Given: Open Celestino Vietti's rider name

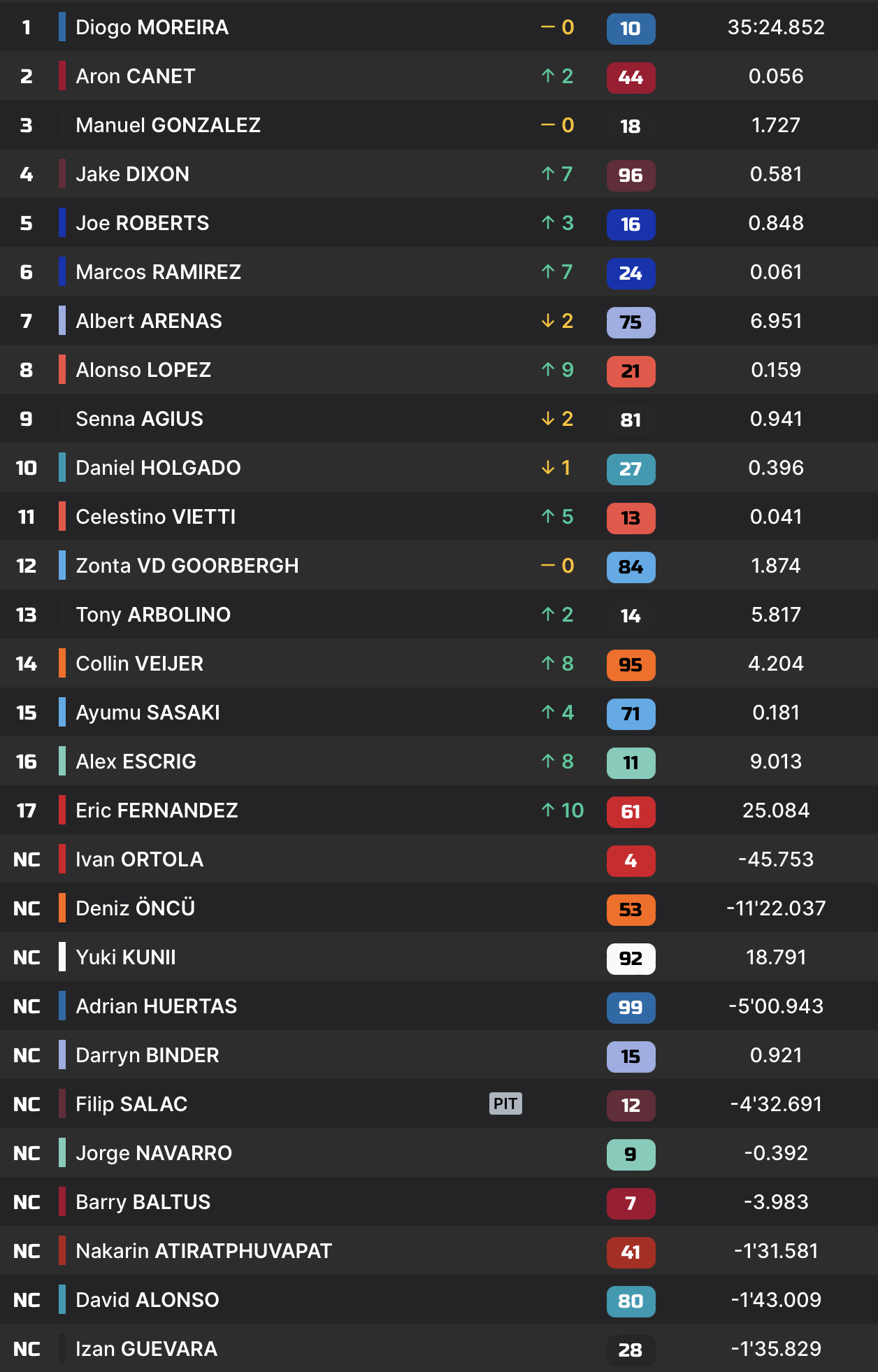Looking at the screenshot, I should (155, 517).
